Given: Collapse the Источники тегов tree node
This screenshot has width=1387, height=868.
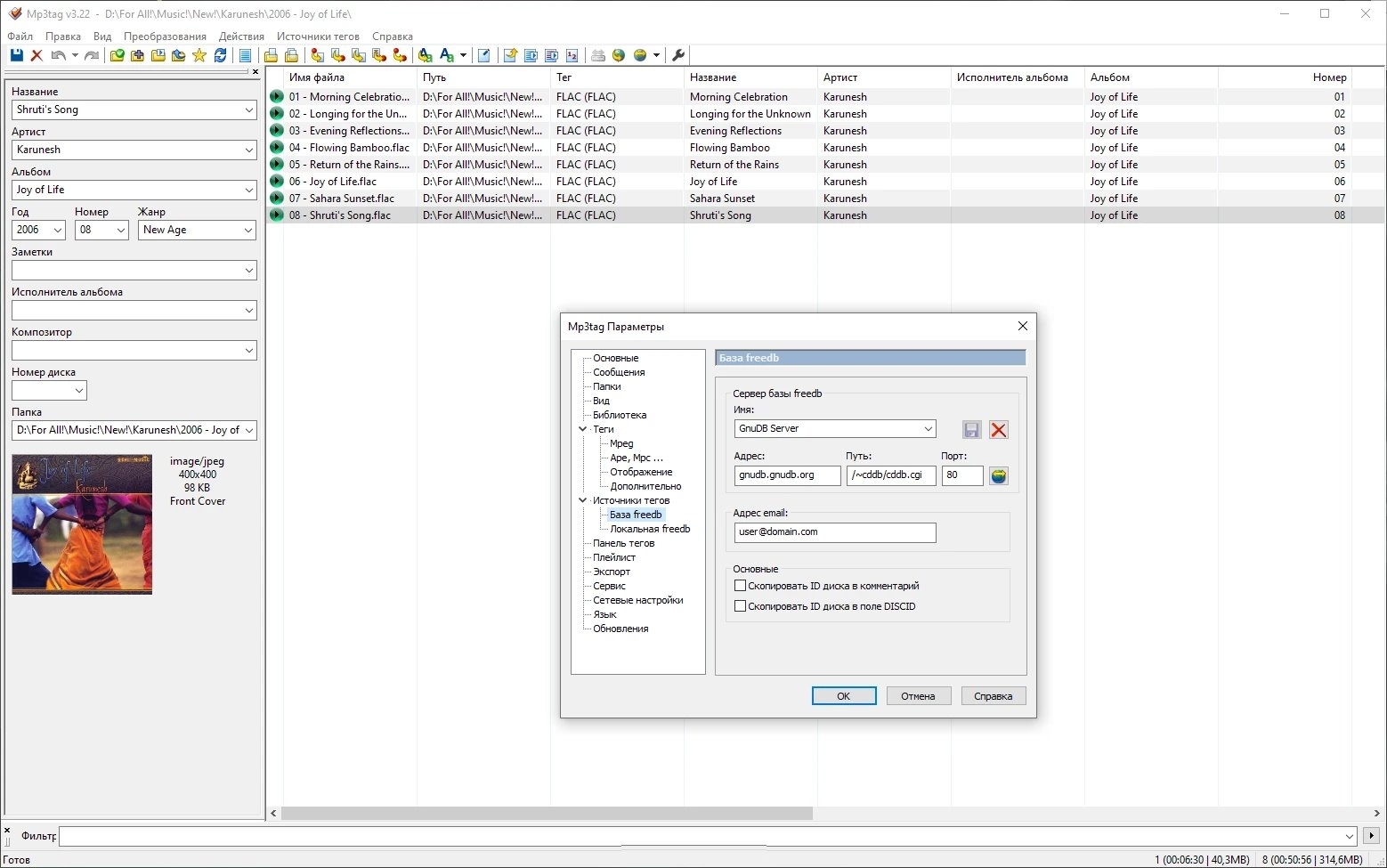Looking at the screenshot, I should (583, 500).
